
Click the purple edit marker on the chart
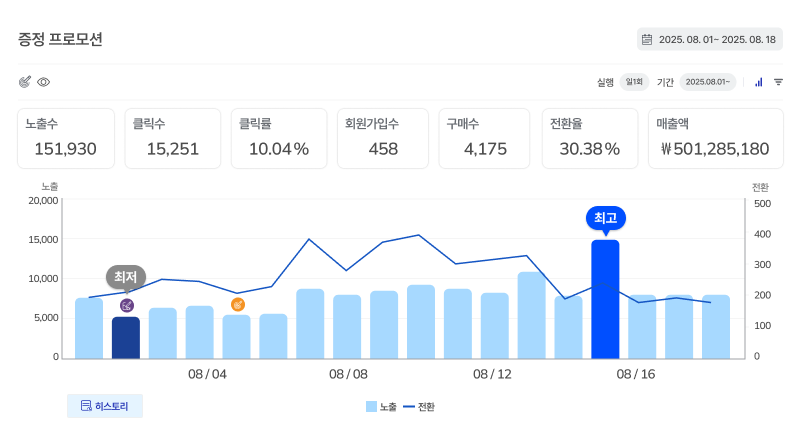click(127, 305)
